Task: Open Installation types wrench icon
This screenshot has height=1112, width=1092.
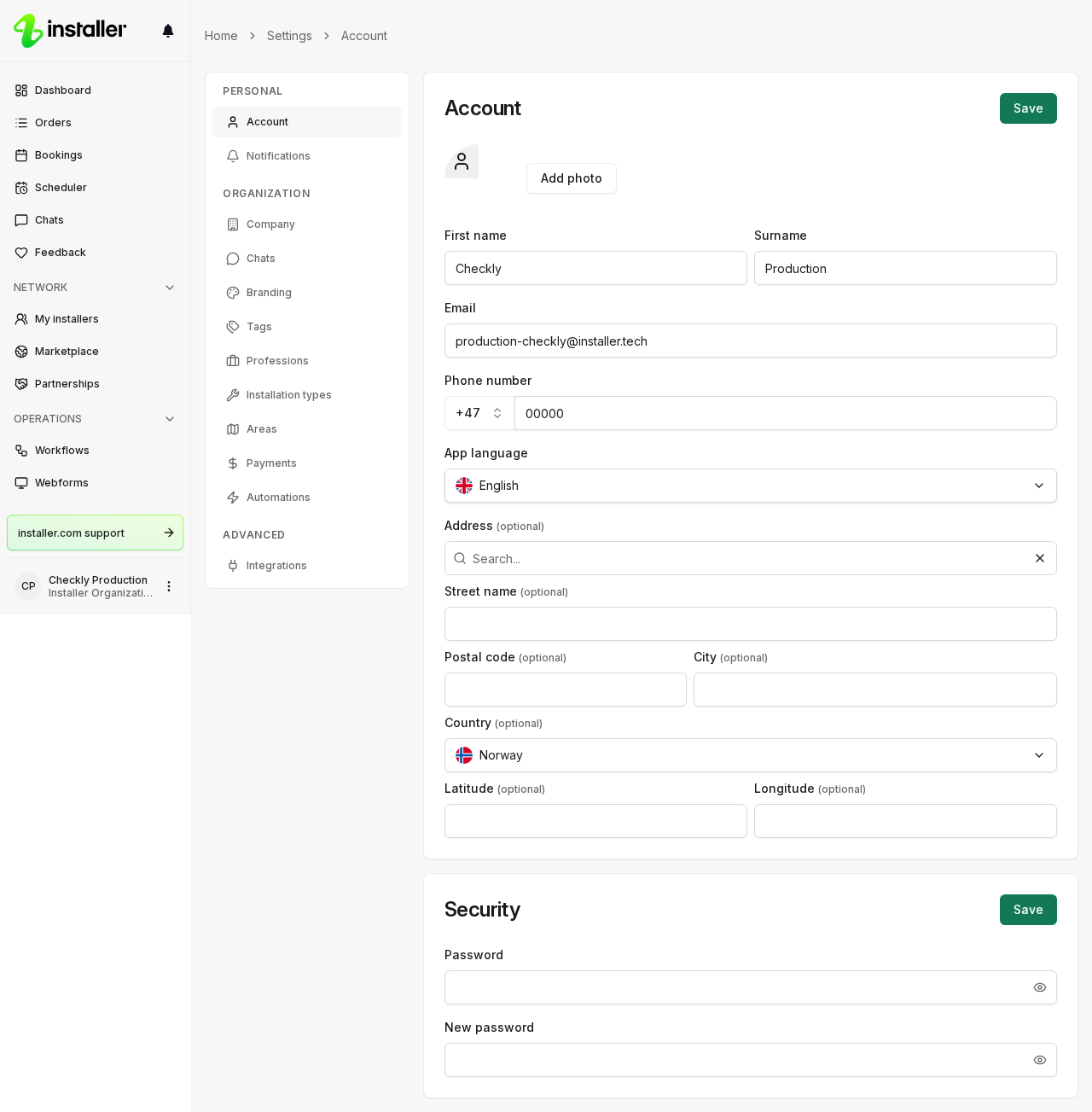Action: (233, 395)
